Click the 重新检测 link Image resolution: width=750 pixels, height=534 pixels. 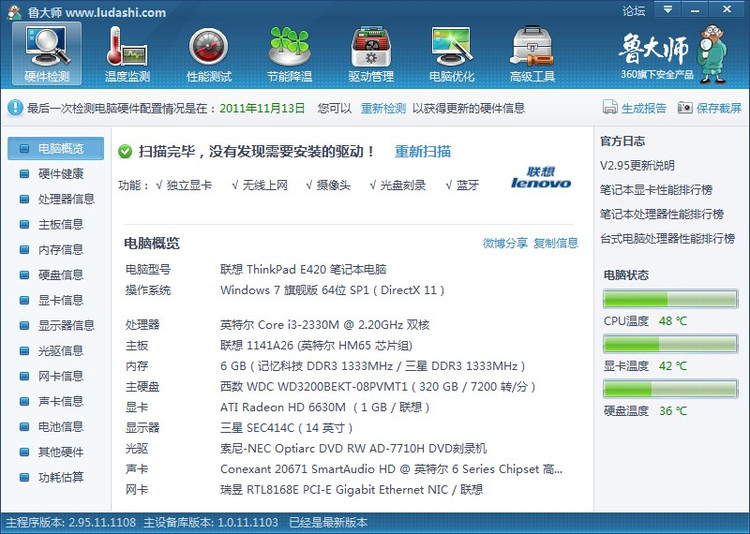(x=383, y=108)
